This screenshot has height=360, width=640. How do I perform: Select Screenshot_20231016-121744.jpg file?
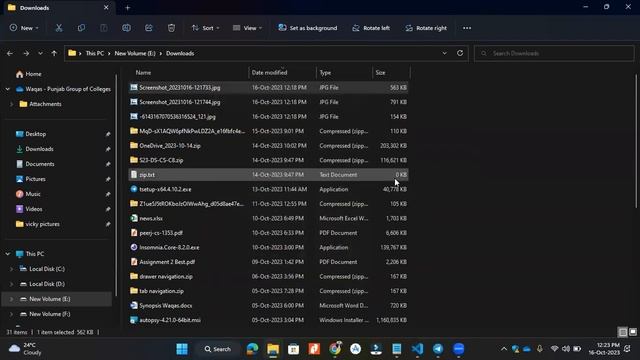tap(269, 102)
